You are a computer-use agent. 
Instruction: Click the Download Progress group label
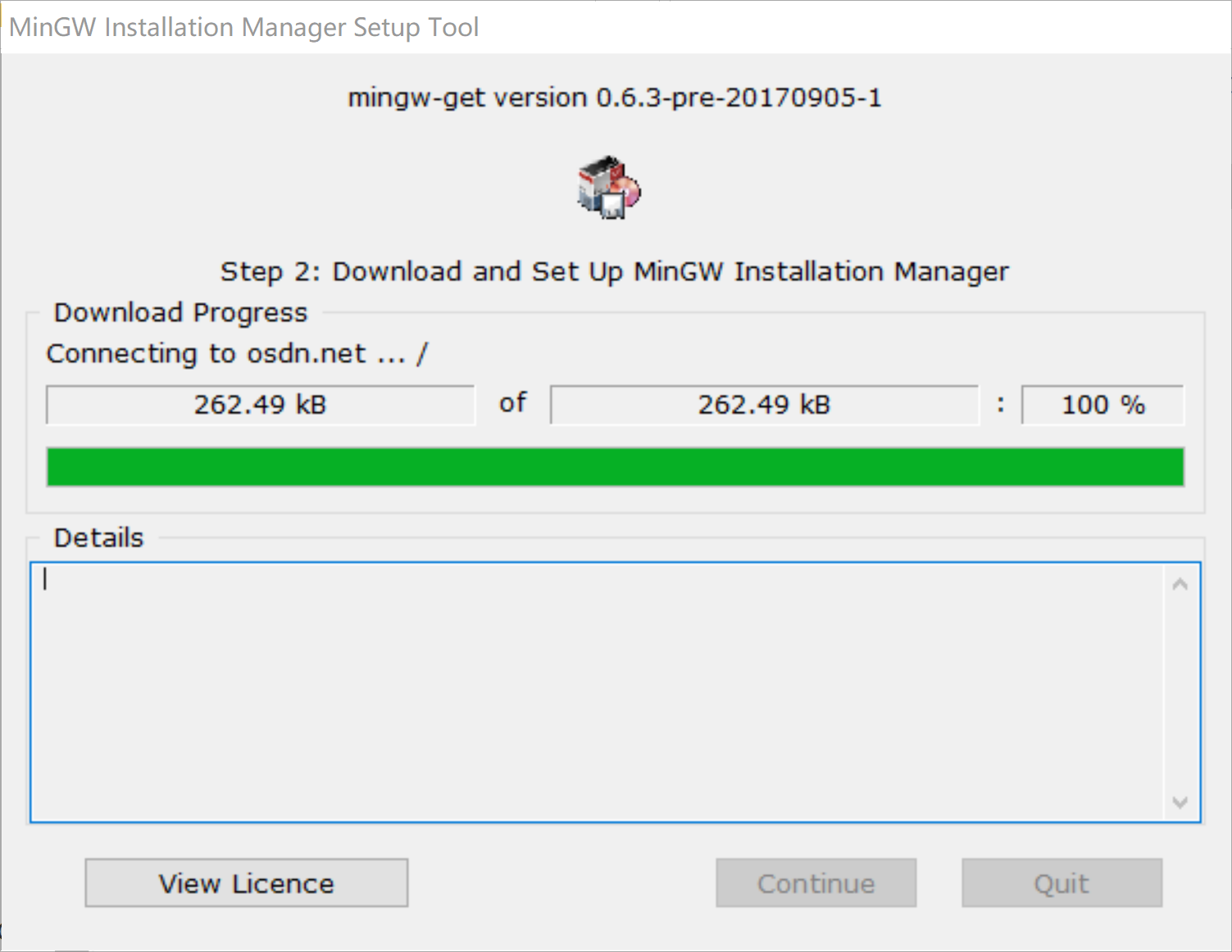pos(180,313)
